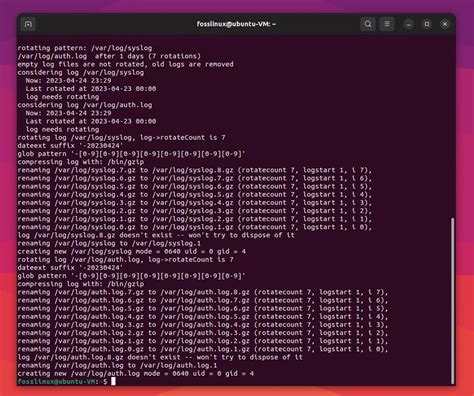Screen dimensions: 474x396
Task: Click line renaming syslog.4.gz to syslog.5.gz
Action: tap(195, 194)
